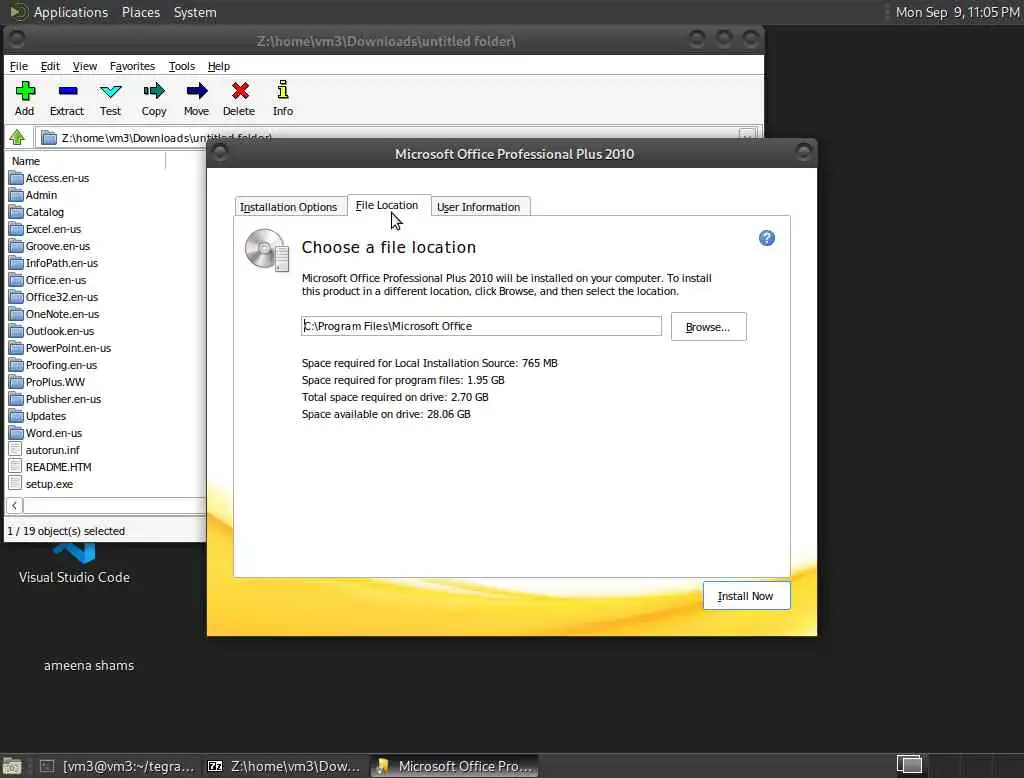Switch to 7-Zip via taskbar button text

tap(295, 766)
